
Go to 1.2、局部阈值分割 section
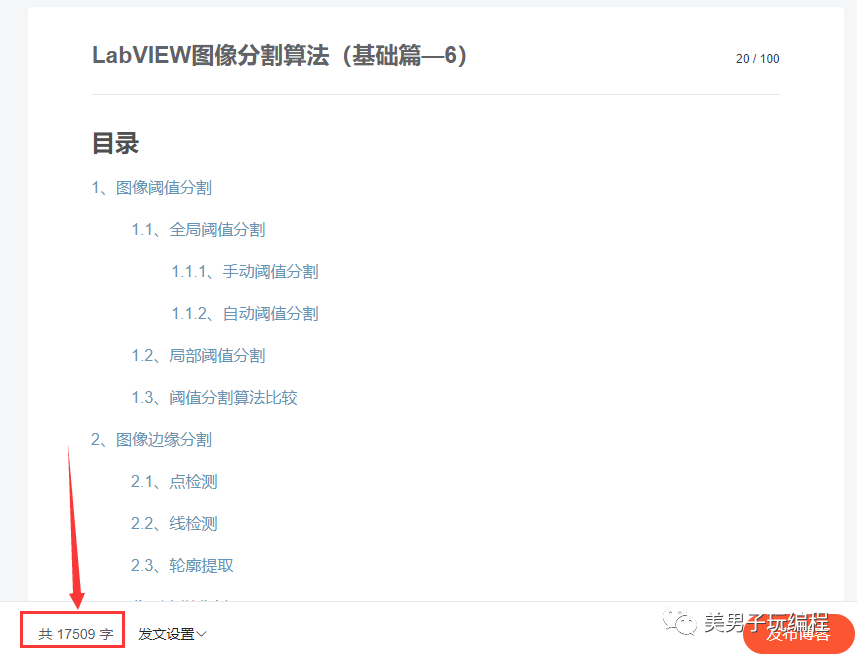(x=198, y=356)
